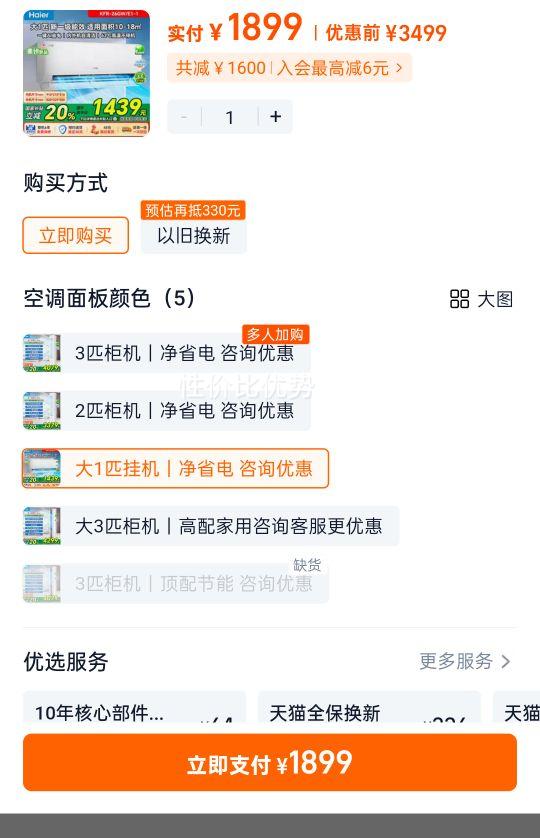
Task: Click the 立即支付 ¥1899 button
Action: click(x=270, y=763)
